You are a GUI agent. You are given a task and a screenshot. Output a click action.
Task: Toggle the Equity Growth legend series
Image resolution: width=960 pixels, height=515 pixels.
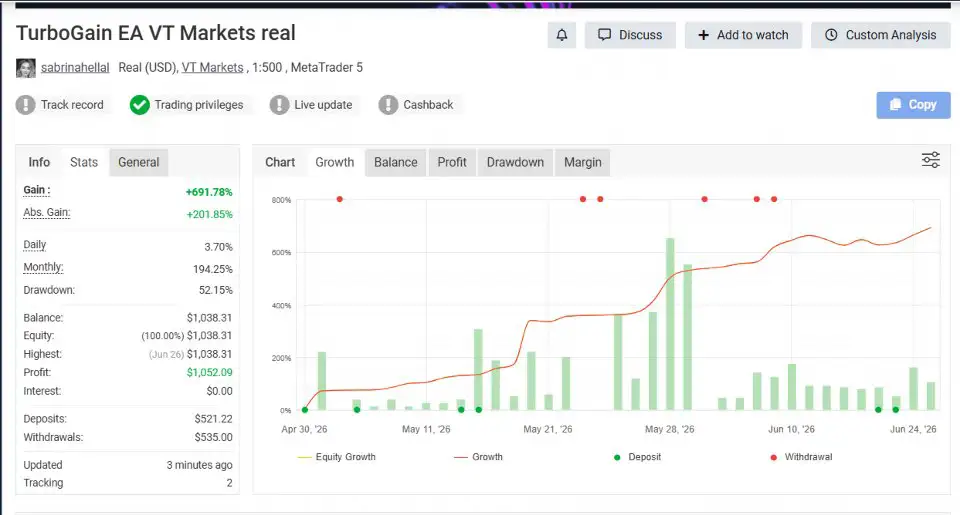336,457
